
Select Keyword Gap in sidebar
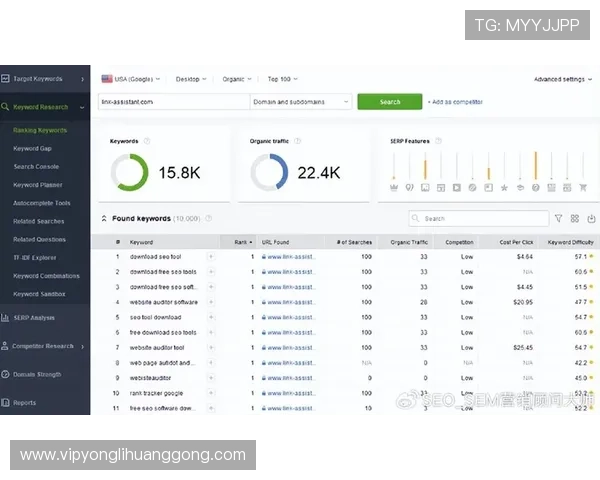click(32, 148)
